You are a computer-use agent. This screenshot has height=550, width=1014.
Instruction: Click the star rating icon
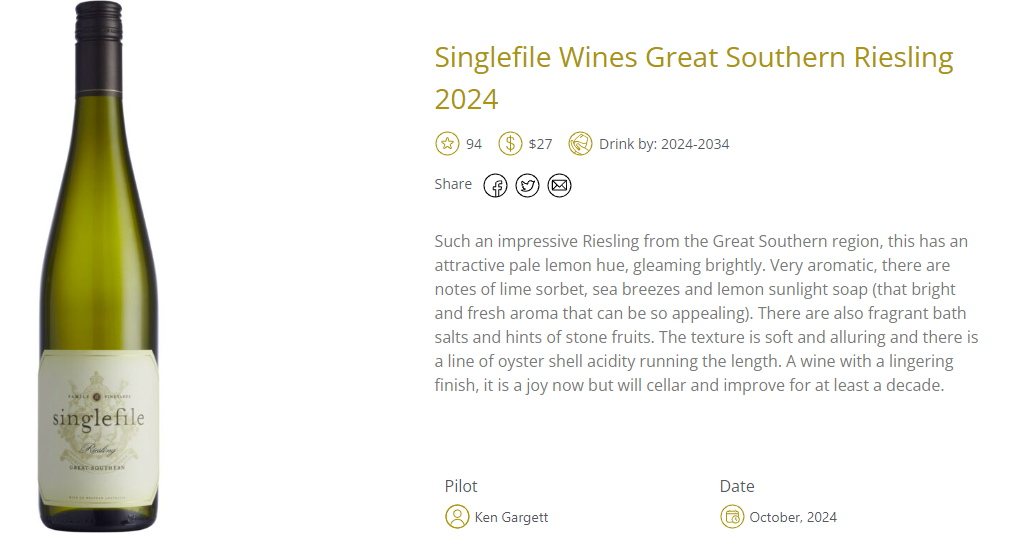447,144
